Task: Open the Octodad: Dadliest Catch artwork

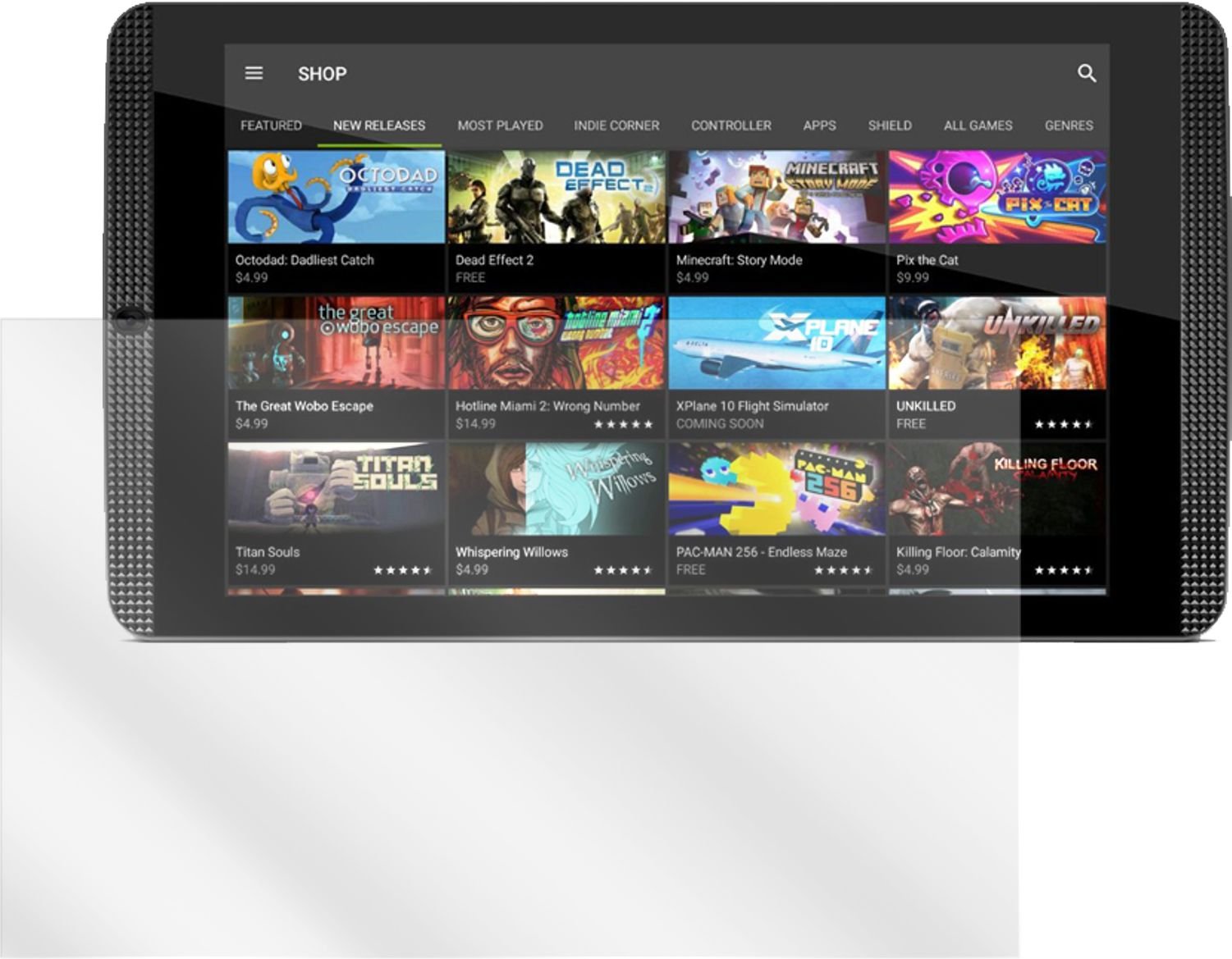Action: click(337, 197)
